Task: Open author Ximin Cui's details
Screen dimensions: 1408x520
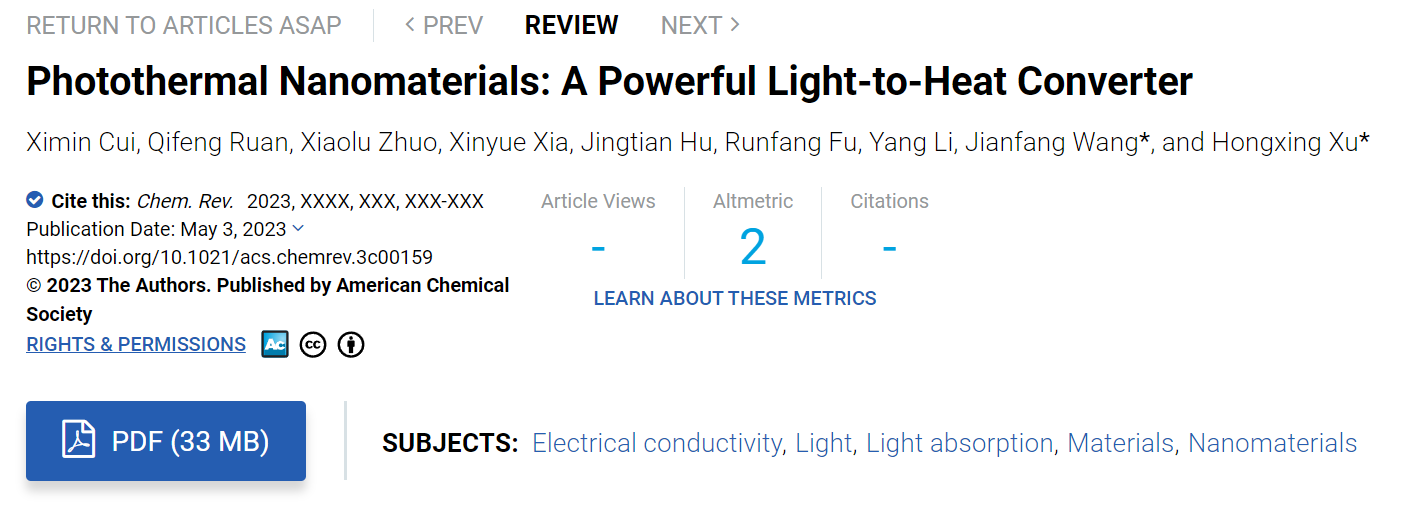Action: click(x=80, y=143)
